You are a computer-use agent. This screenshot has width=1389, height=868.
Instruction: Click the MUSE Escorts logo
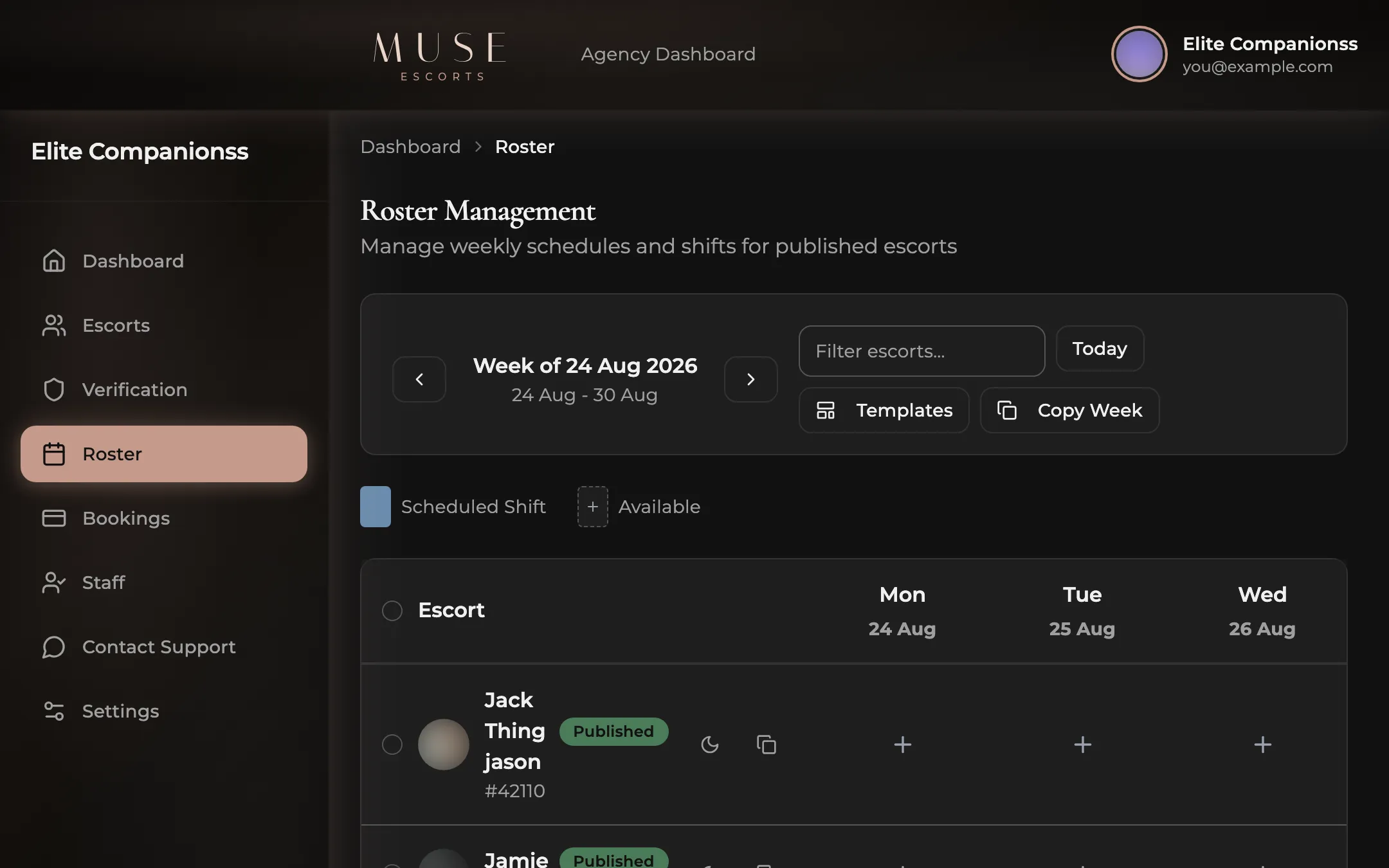point(440,57)
